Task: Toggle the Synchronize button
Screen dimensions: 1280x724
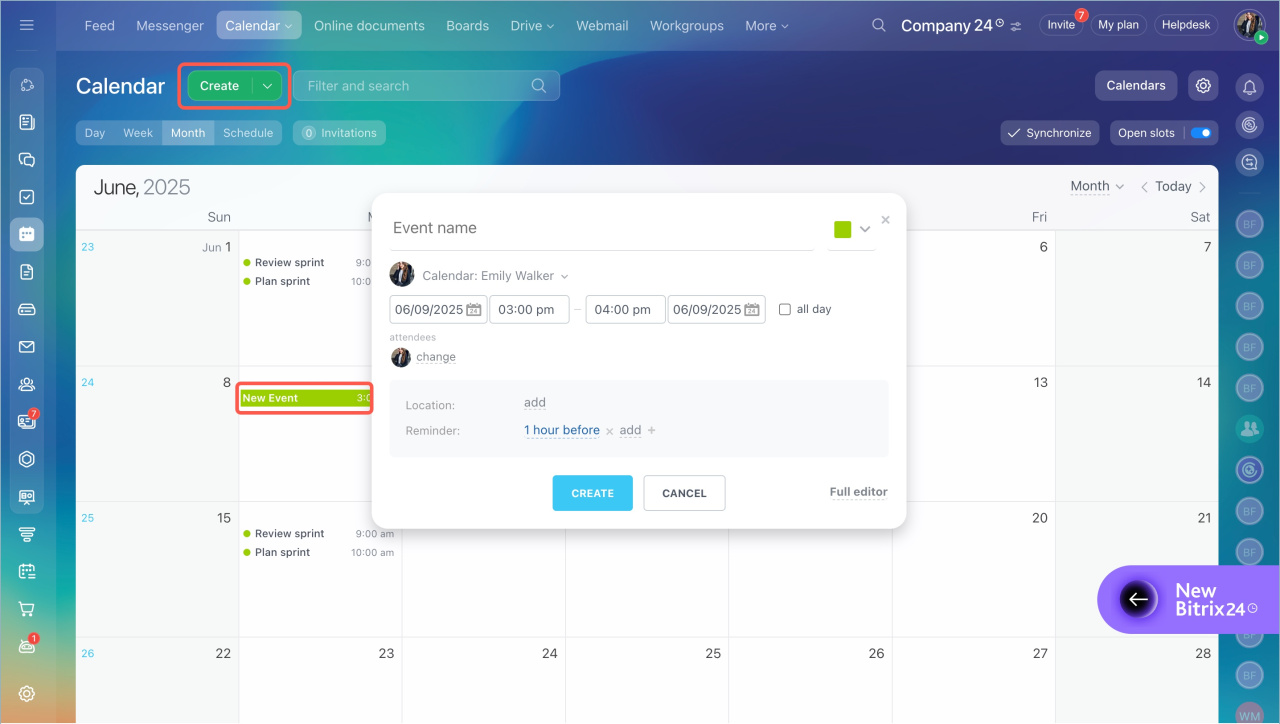Action: coord(1050,133)
